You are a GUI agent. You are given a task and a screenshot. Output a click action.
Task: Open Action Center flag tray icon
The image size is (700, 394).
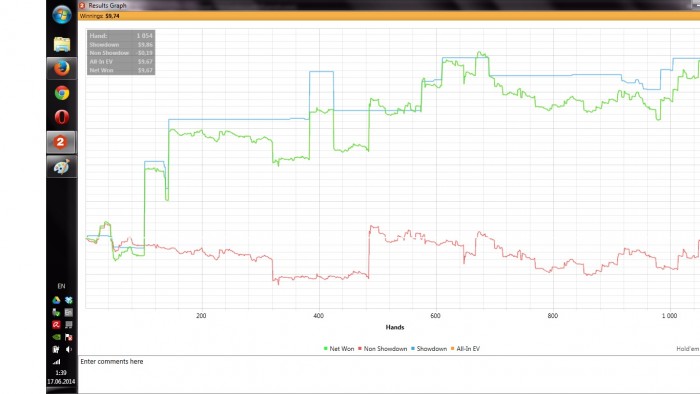tap(68, 337)
